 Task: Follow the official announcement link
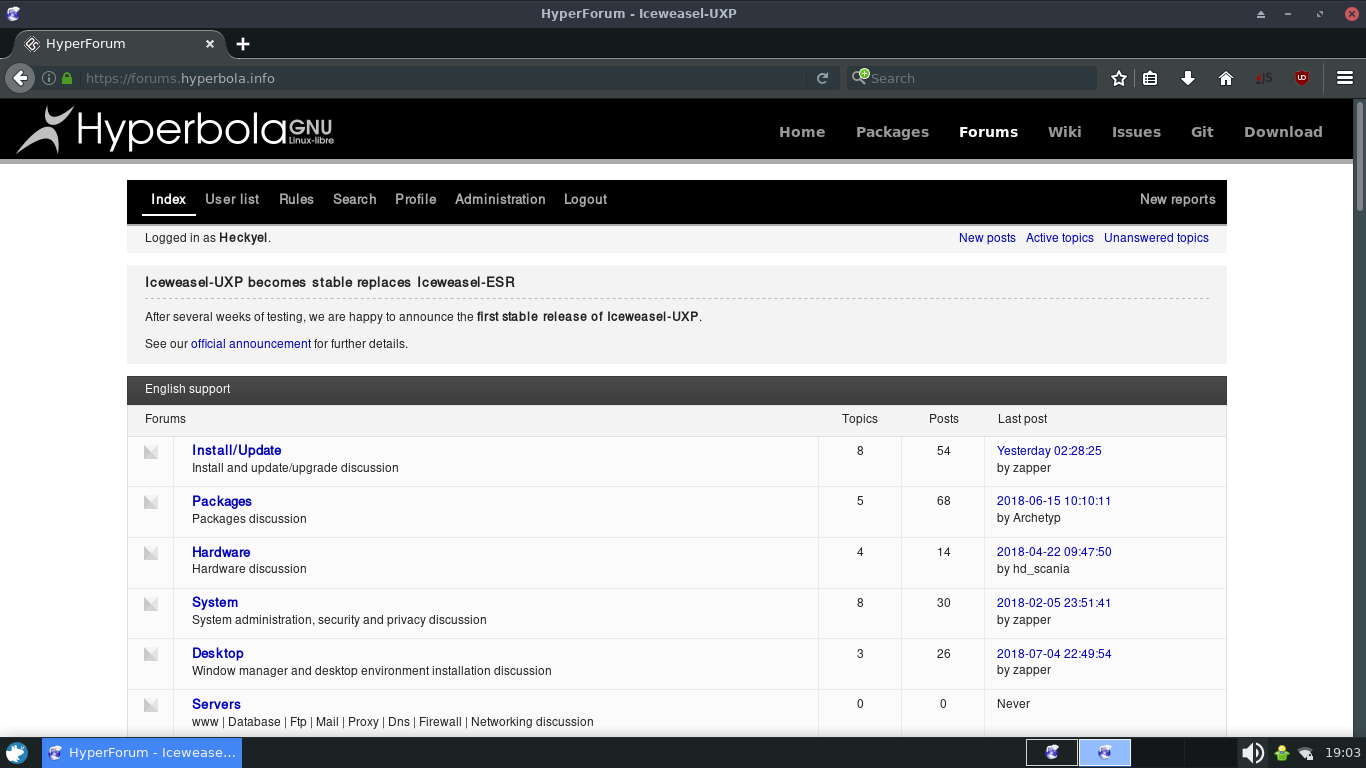250,344
